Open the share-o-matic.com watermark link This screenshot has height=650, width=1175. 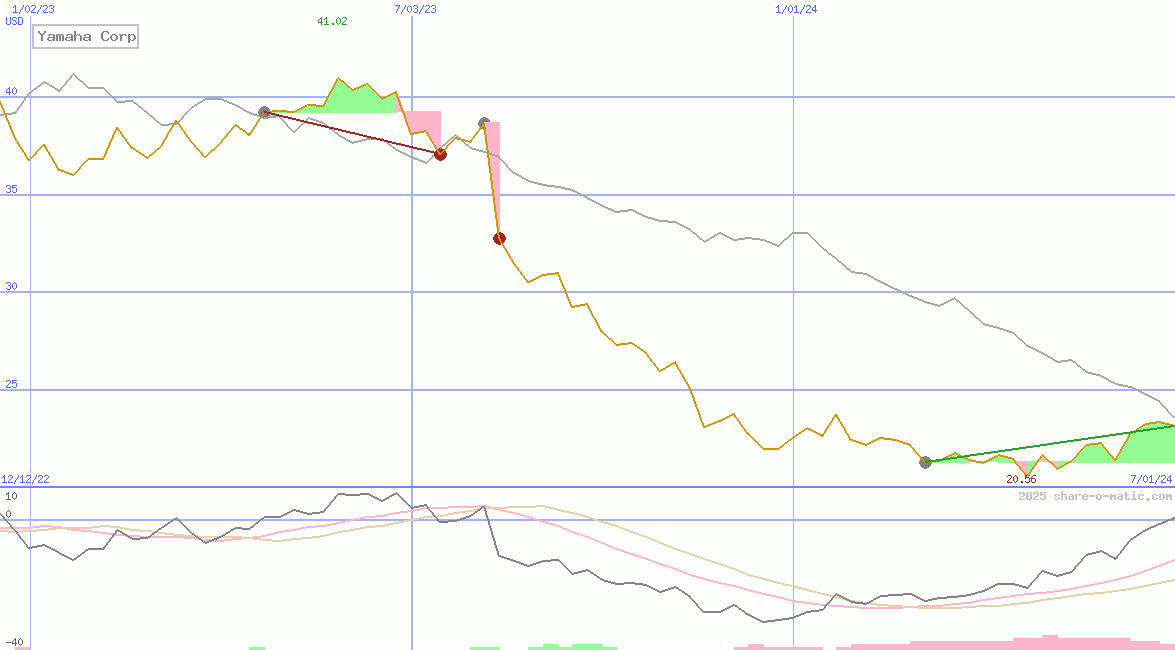pos(1095,496)
